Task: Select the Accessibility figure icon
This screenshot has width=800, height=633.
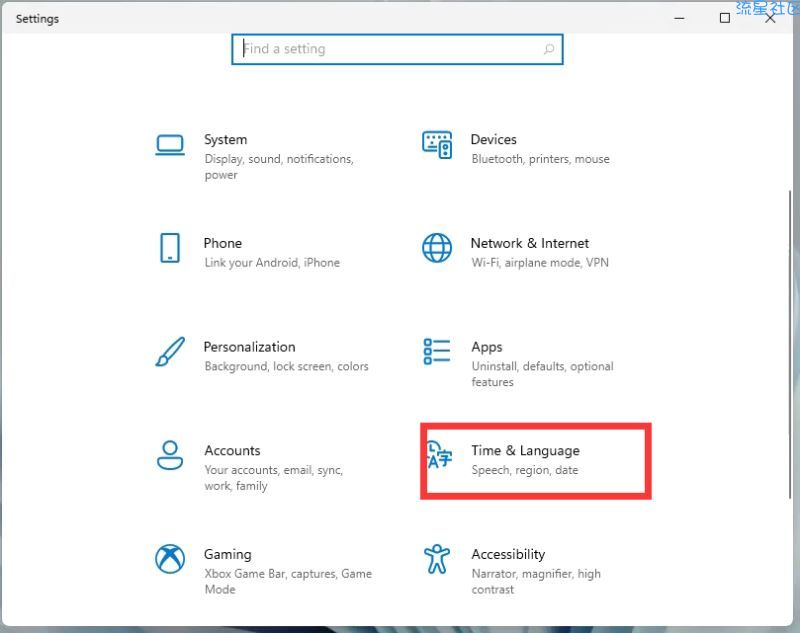Action: [437, 559]
